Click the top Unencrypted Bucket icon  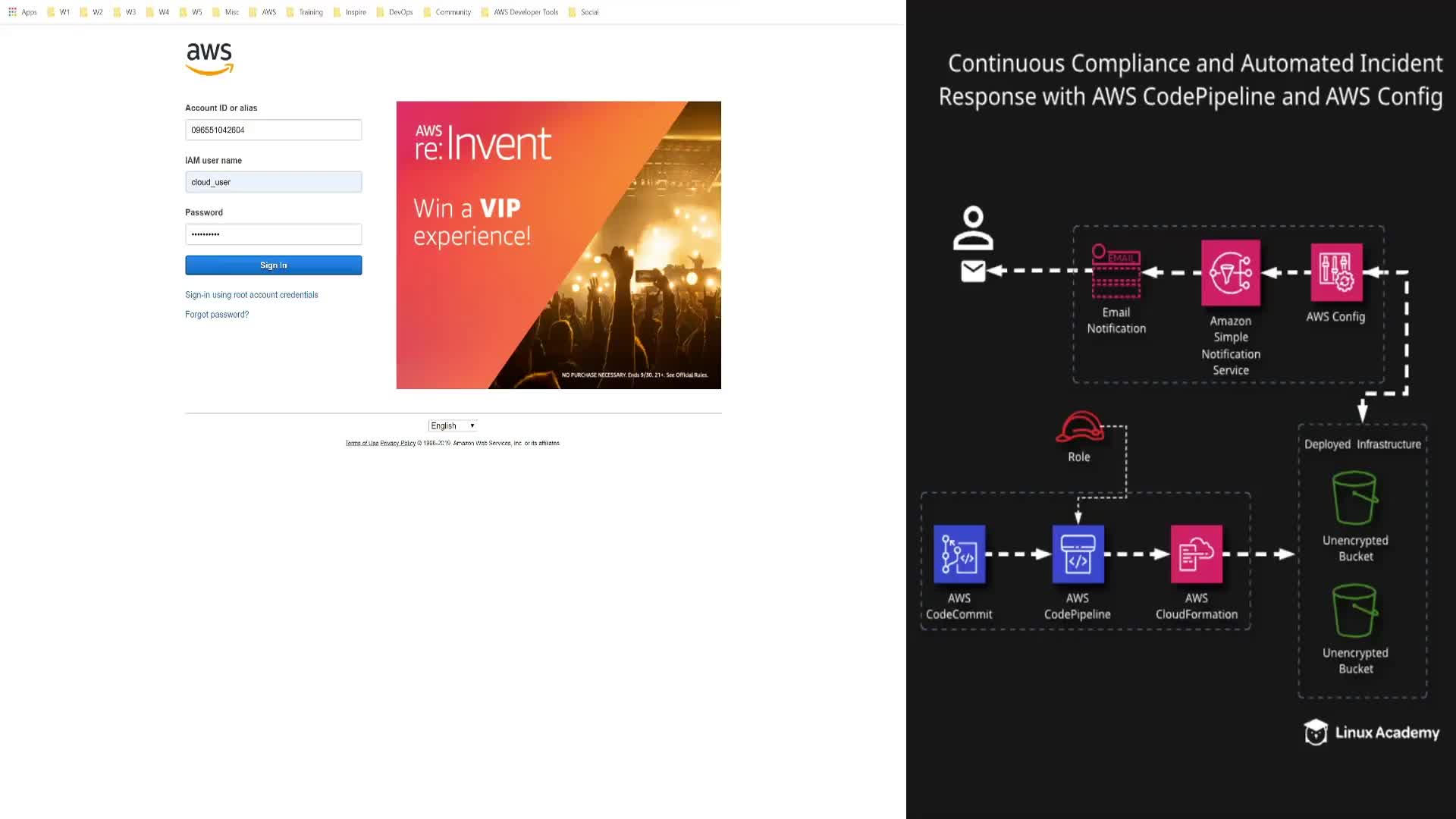click(1355, 498)
